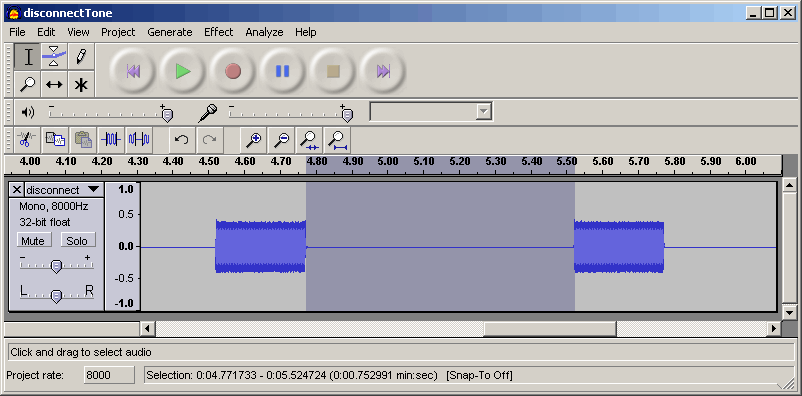Toggle the Selection tool button
Image resolution: width=802 pixels, height=396 pixels.
[27, 56]
